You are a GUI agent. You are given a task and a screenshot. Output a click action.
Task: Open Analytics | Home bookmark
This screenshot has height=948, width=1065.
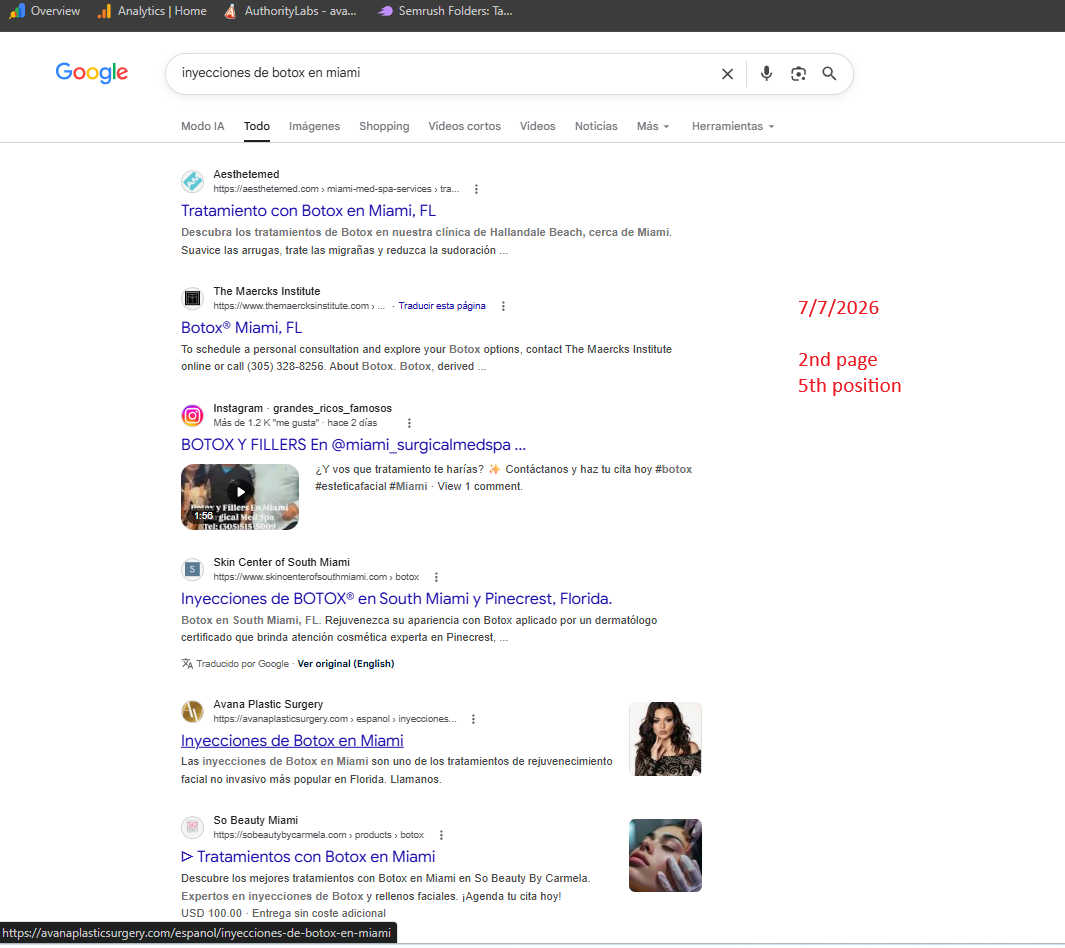point(152,11)
